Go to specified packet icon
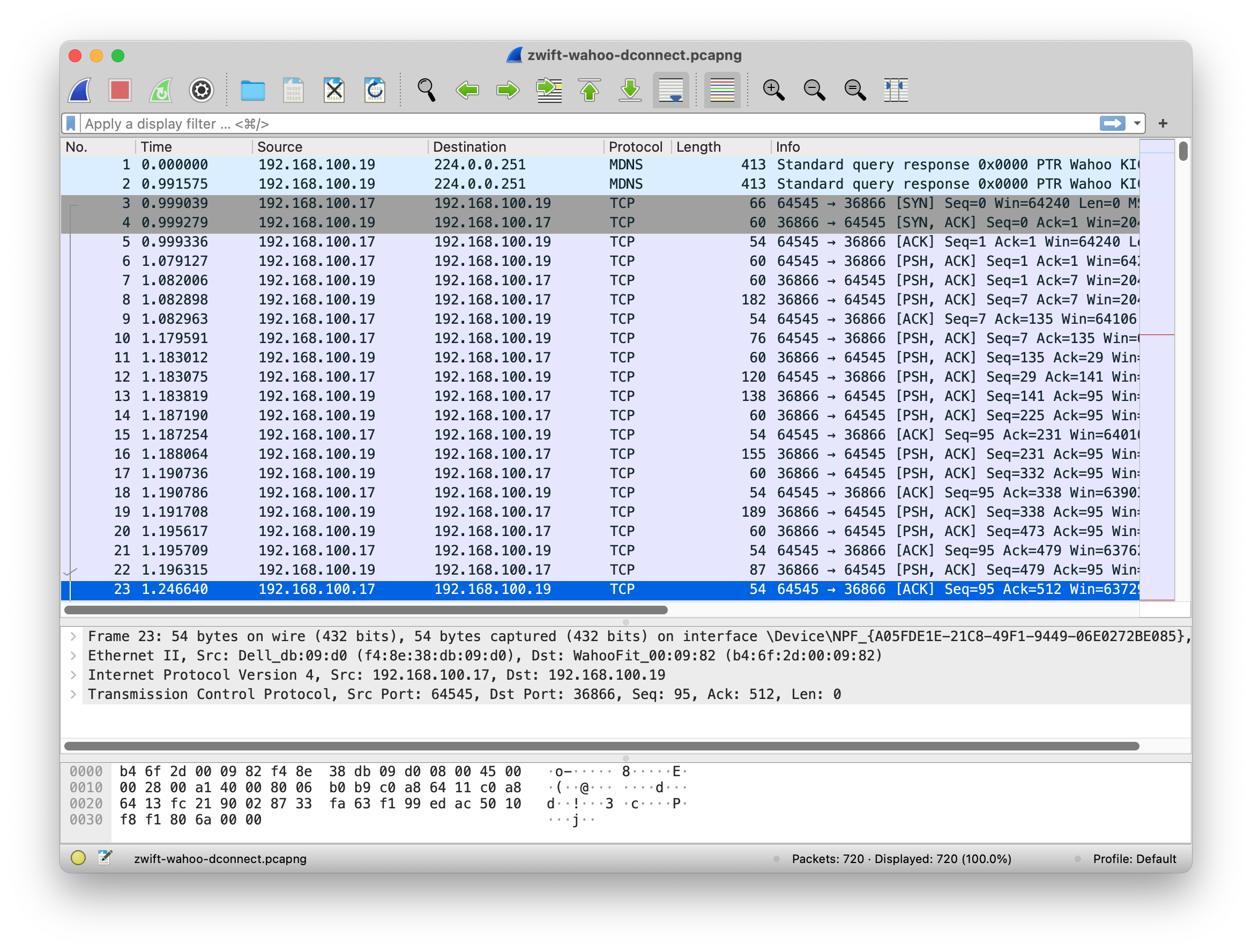Image resolution: width=1252 pixels, height=952 pixels. click(549, 90)
